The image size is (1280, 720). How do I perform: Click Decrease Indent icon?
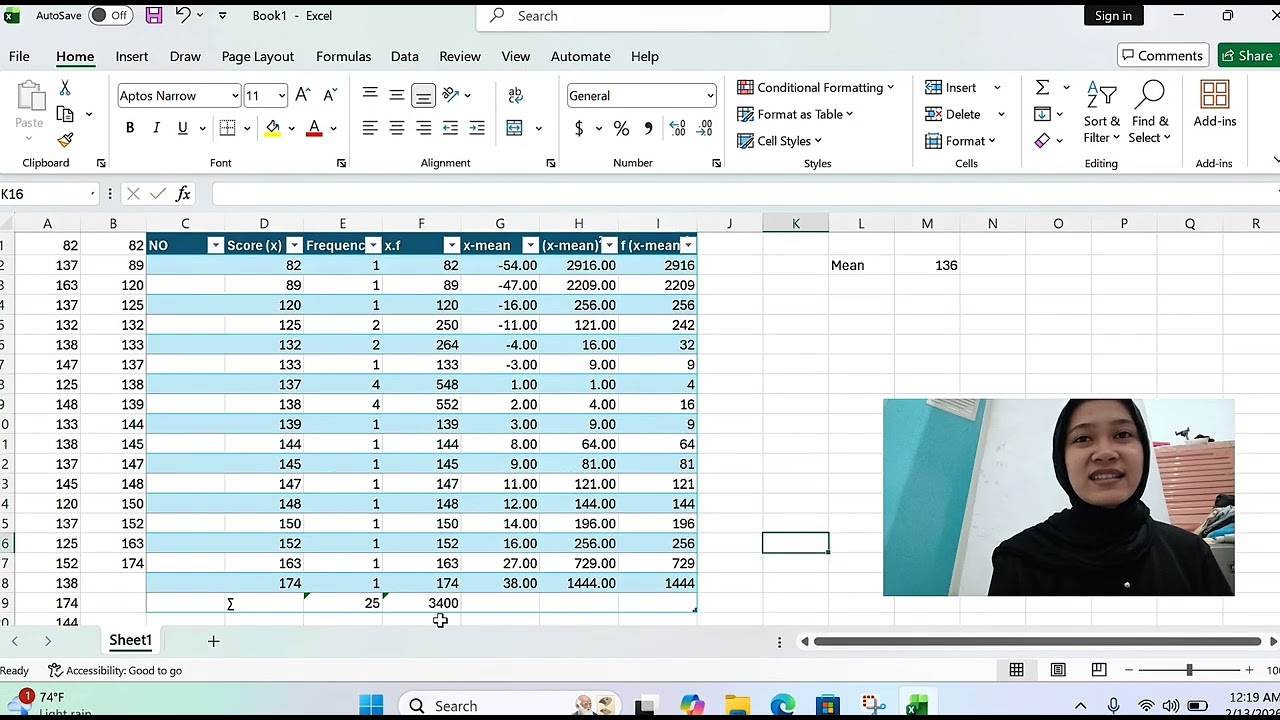(450, 128)
